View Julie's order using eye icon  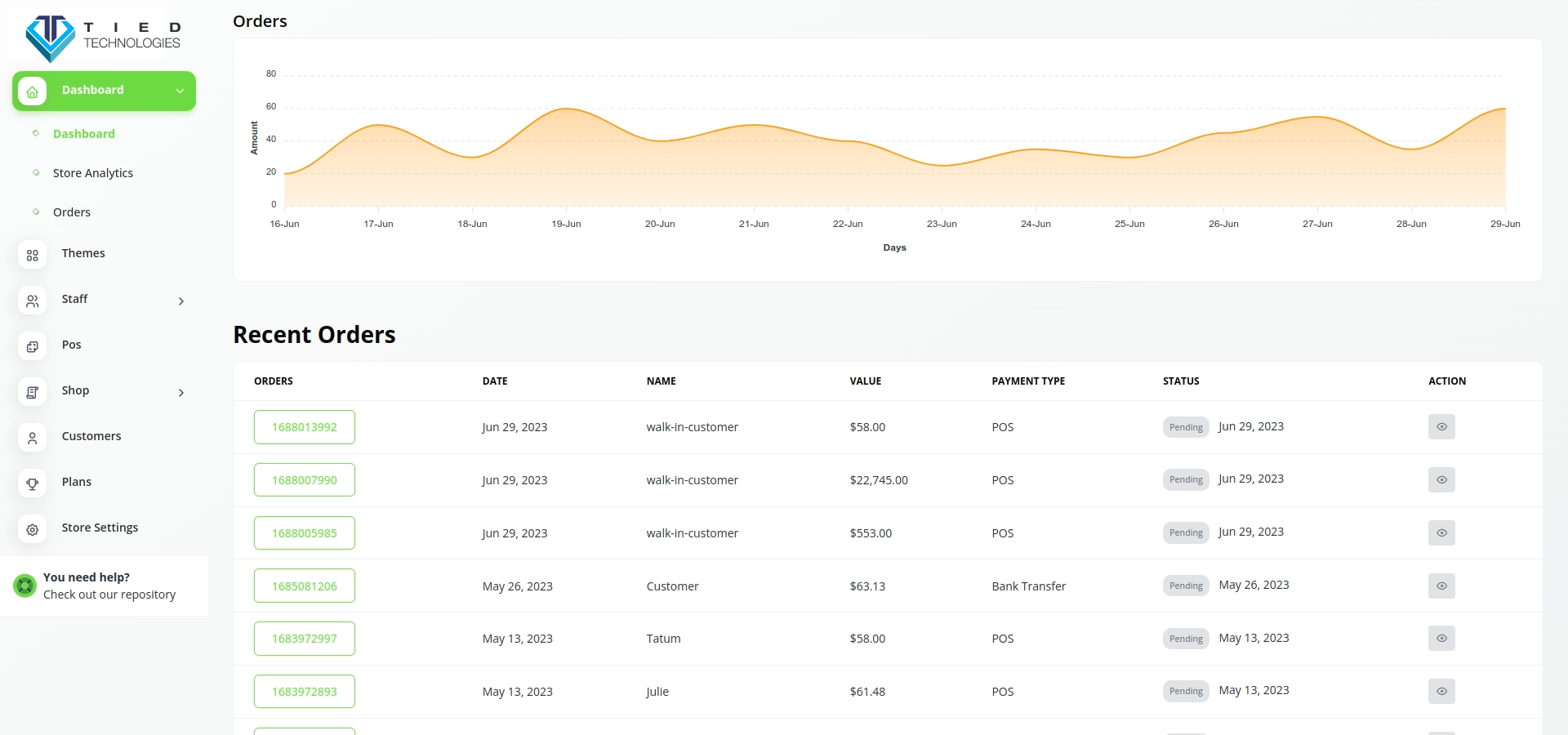tap(1441, 692)
